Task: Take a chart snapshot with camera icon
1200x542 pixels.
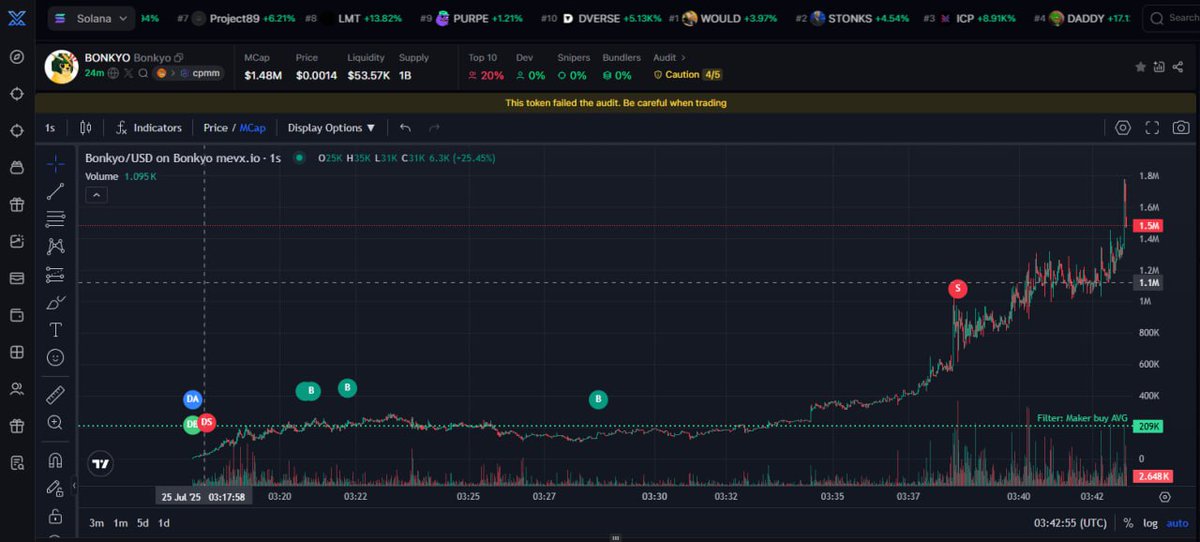Action: point(1181,128)
